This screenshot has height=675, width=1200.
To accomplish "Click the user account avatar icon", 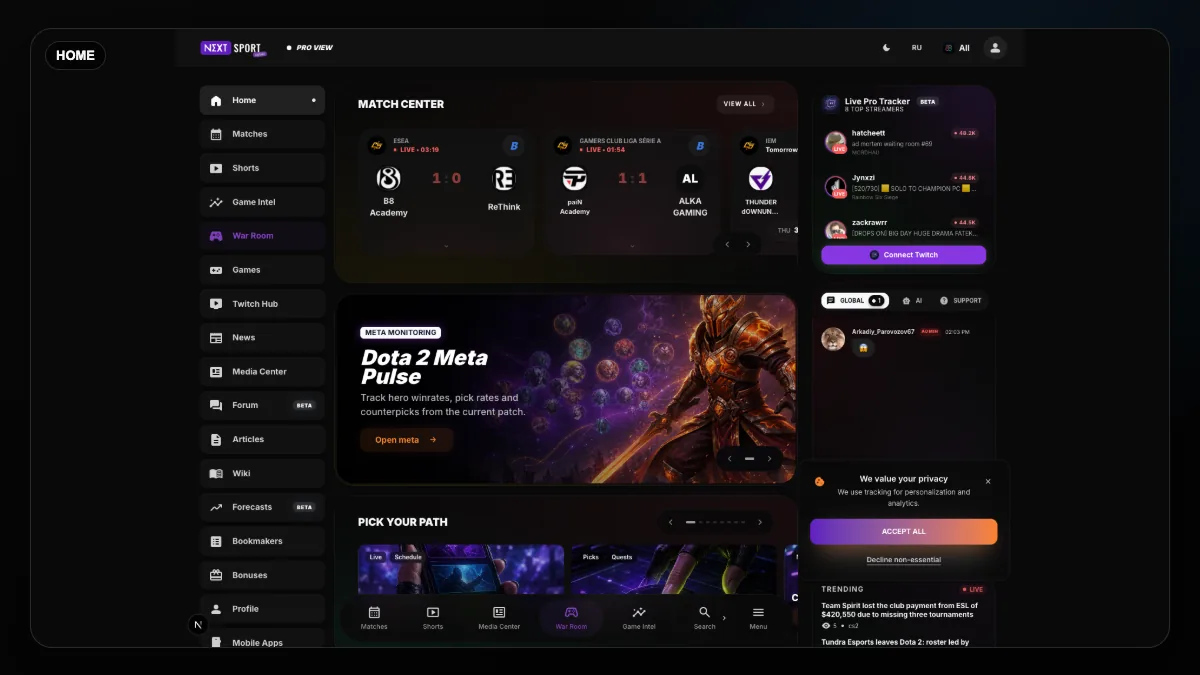I will pos(995,47).
